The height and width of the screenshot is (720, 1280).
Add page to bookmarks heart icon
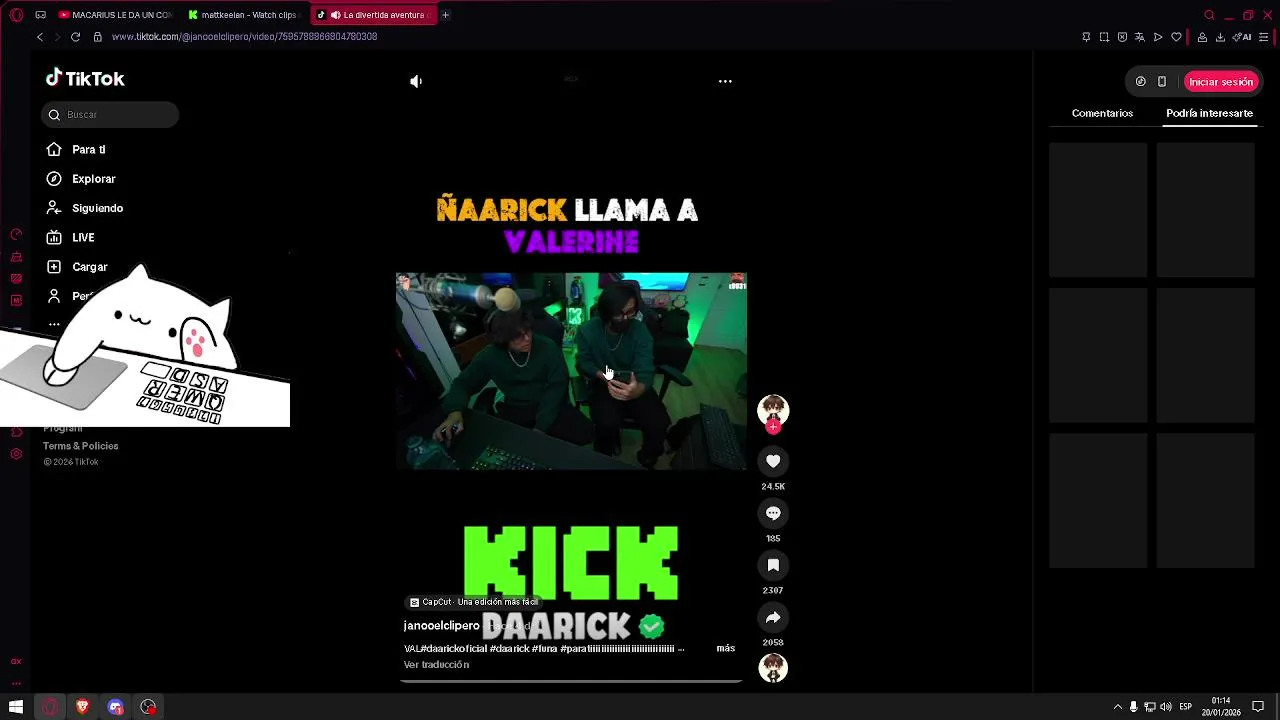click(1176, 37)
